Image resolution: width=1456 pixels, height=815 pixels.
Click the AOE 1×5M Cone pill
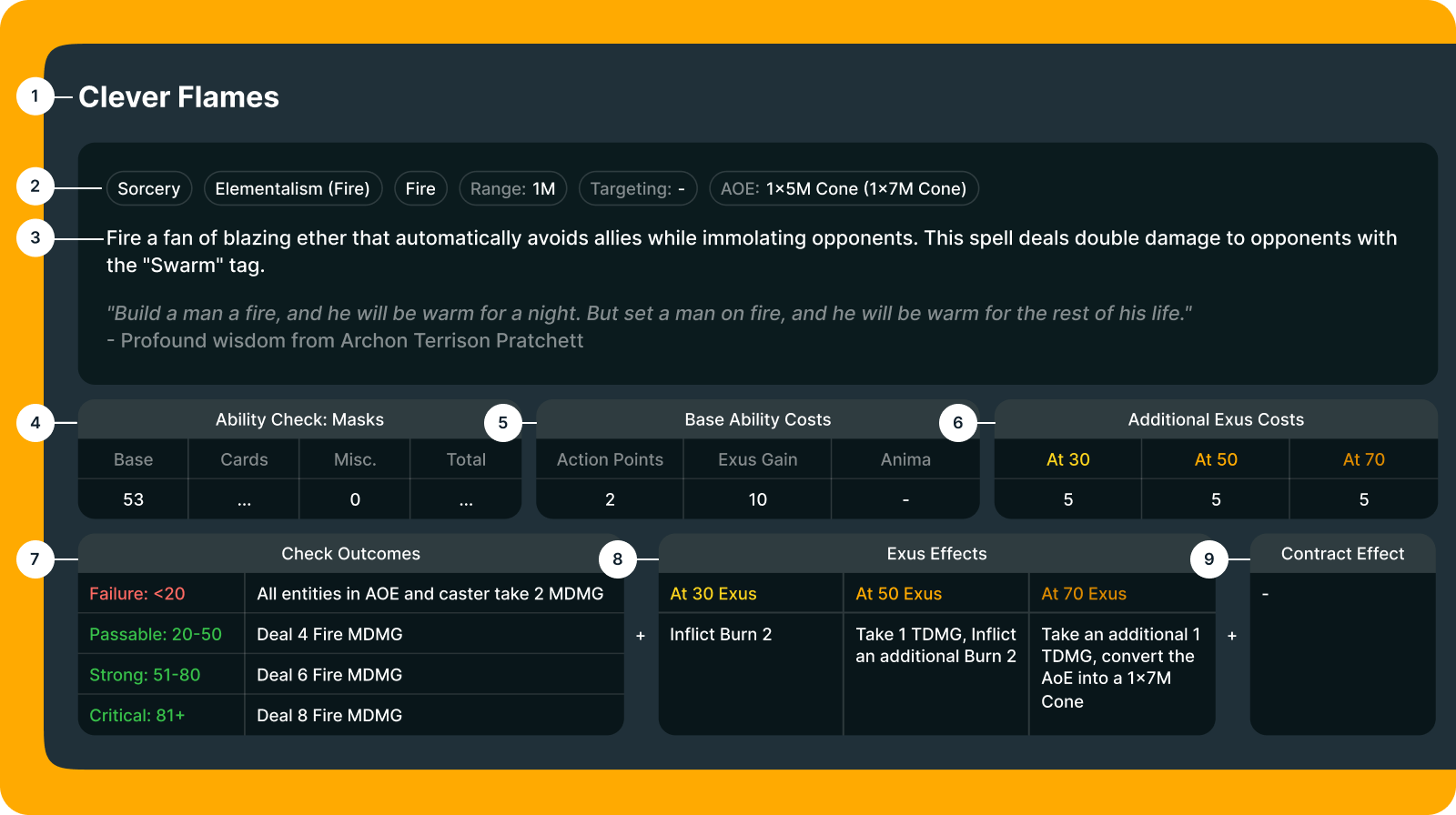tap(844, 188)
